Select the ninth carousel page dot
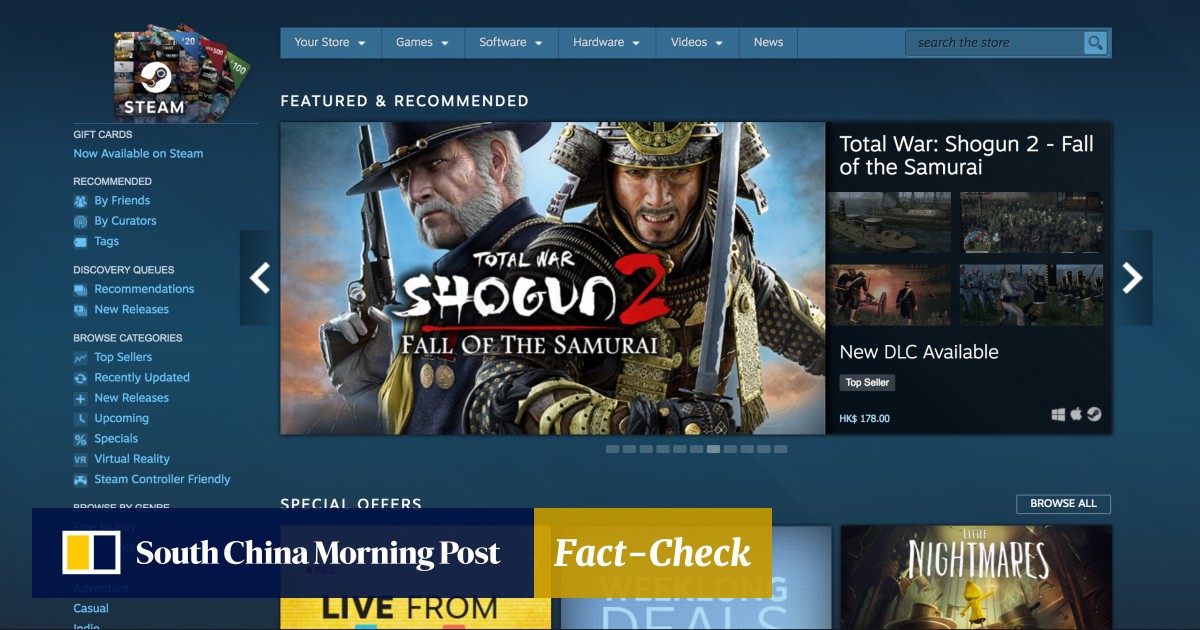 click(747, 449)
